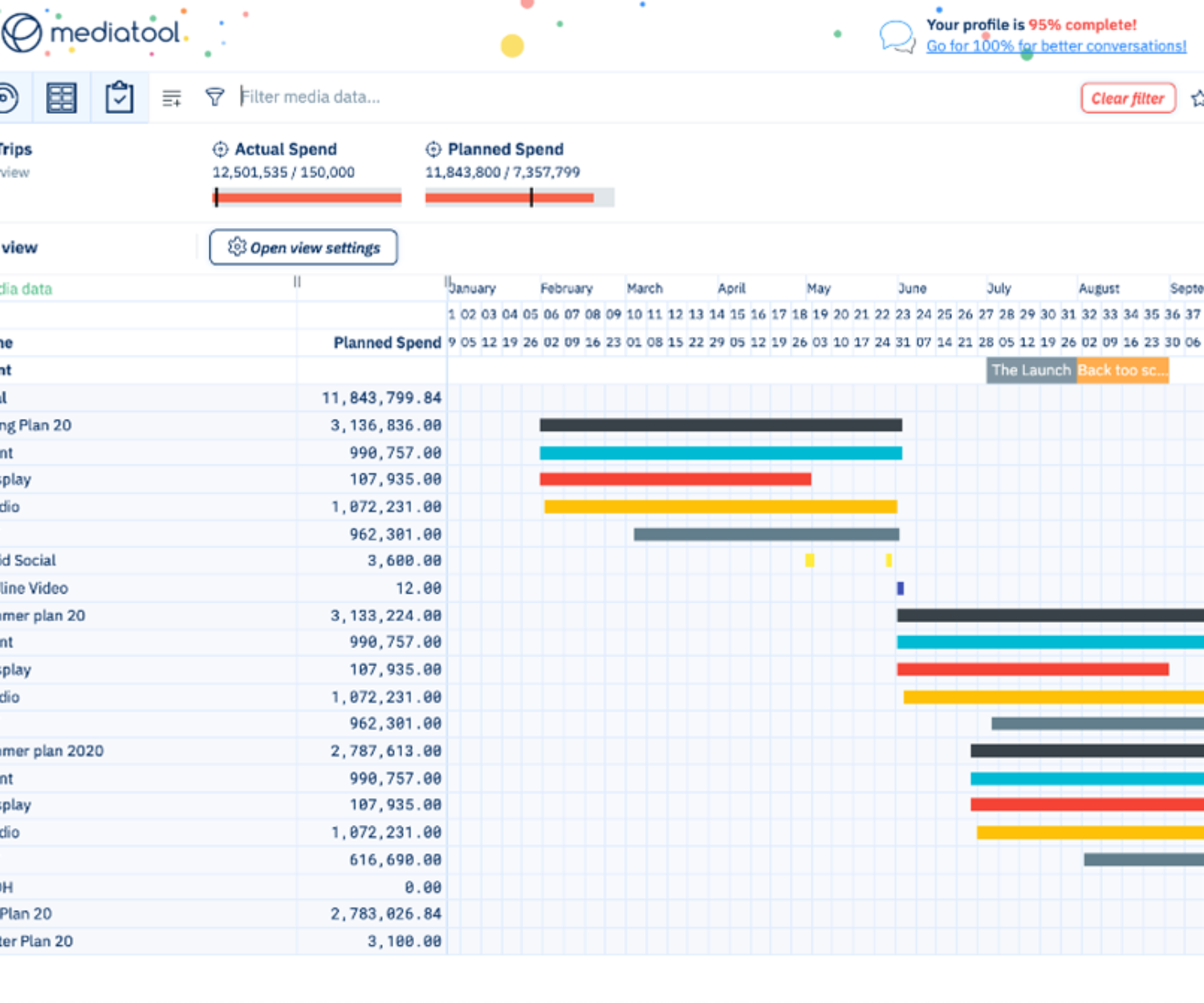The height and width of the screenshot is (1003, 1204).
Task: Open the clipboard checklist view icon
Action: click(x=120, y=98)
